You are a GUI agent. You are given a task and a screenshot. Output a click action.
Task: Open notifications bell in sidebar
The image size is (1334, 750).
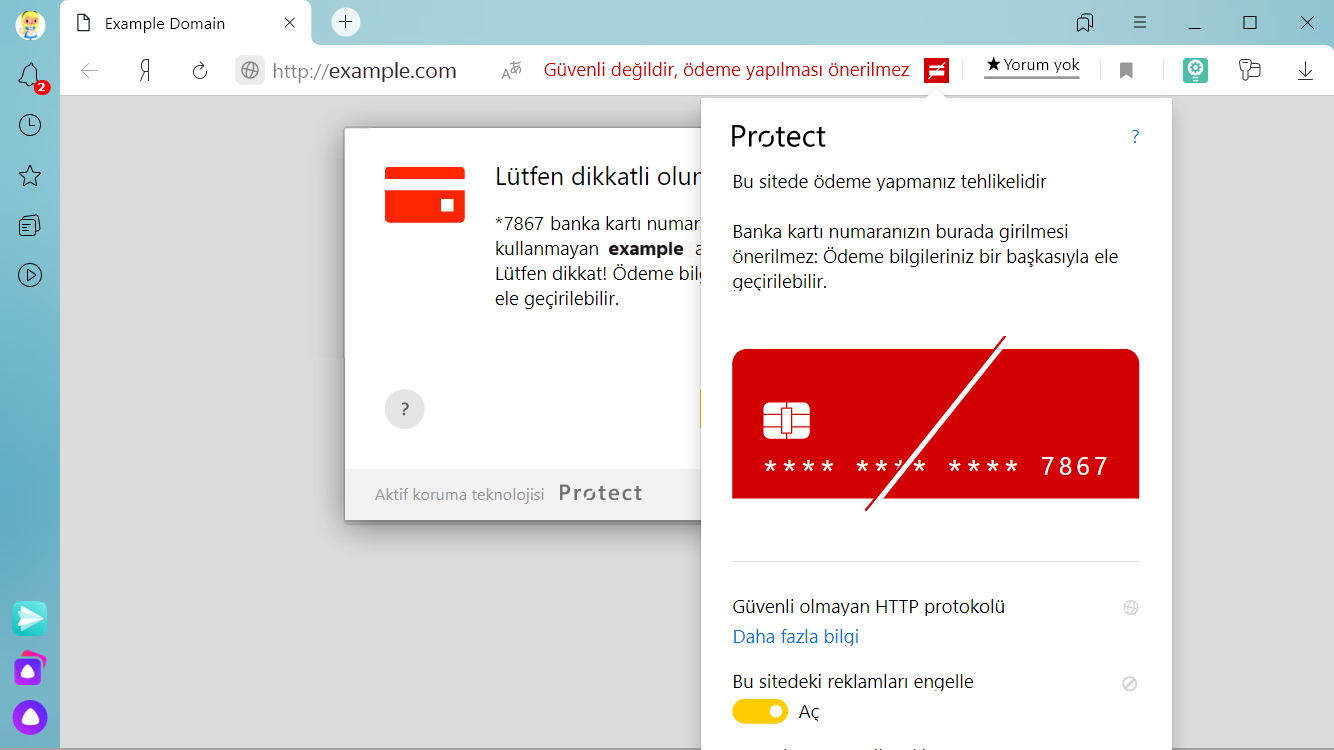click(x=30, y=75)
